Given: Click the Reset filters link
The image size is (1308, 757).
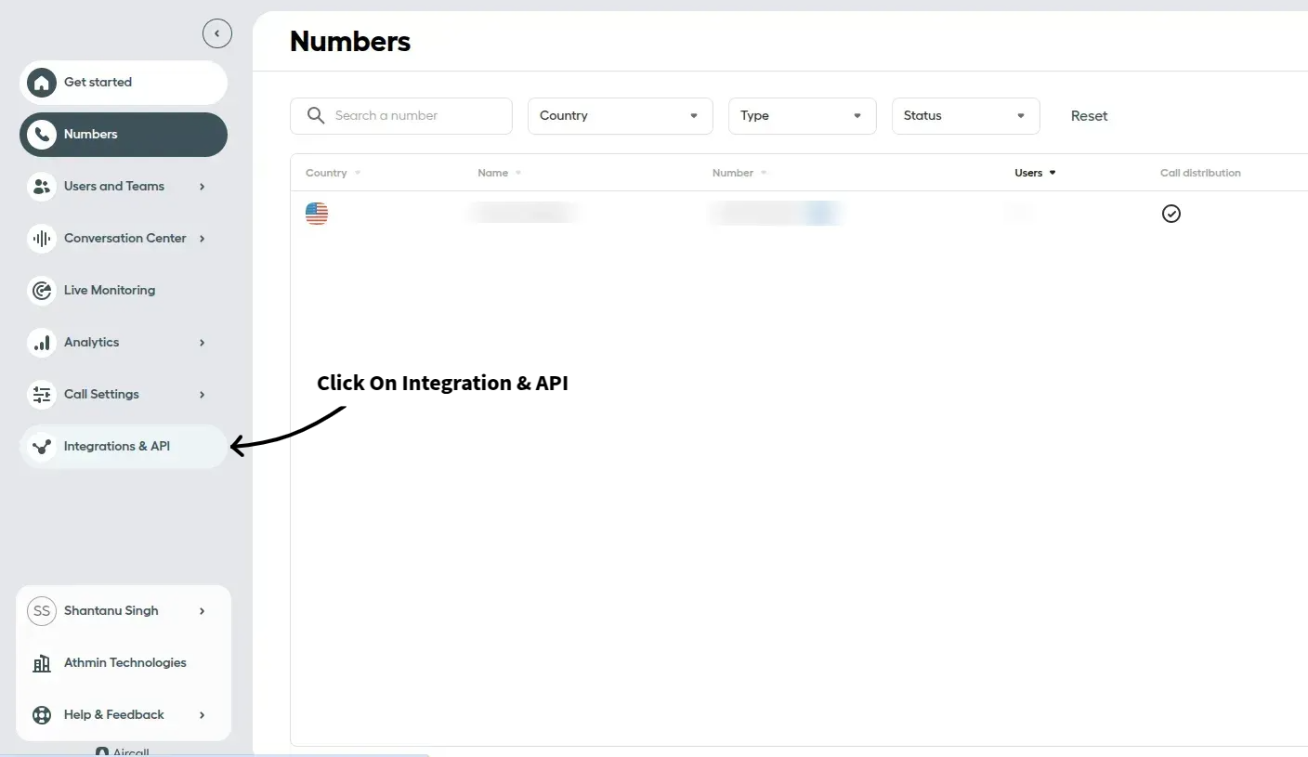Looking at the screenshot, I should [x=1088, y=115].
